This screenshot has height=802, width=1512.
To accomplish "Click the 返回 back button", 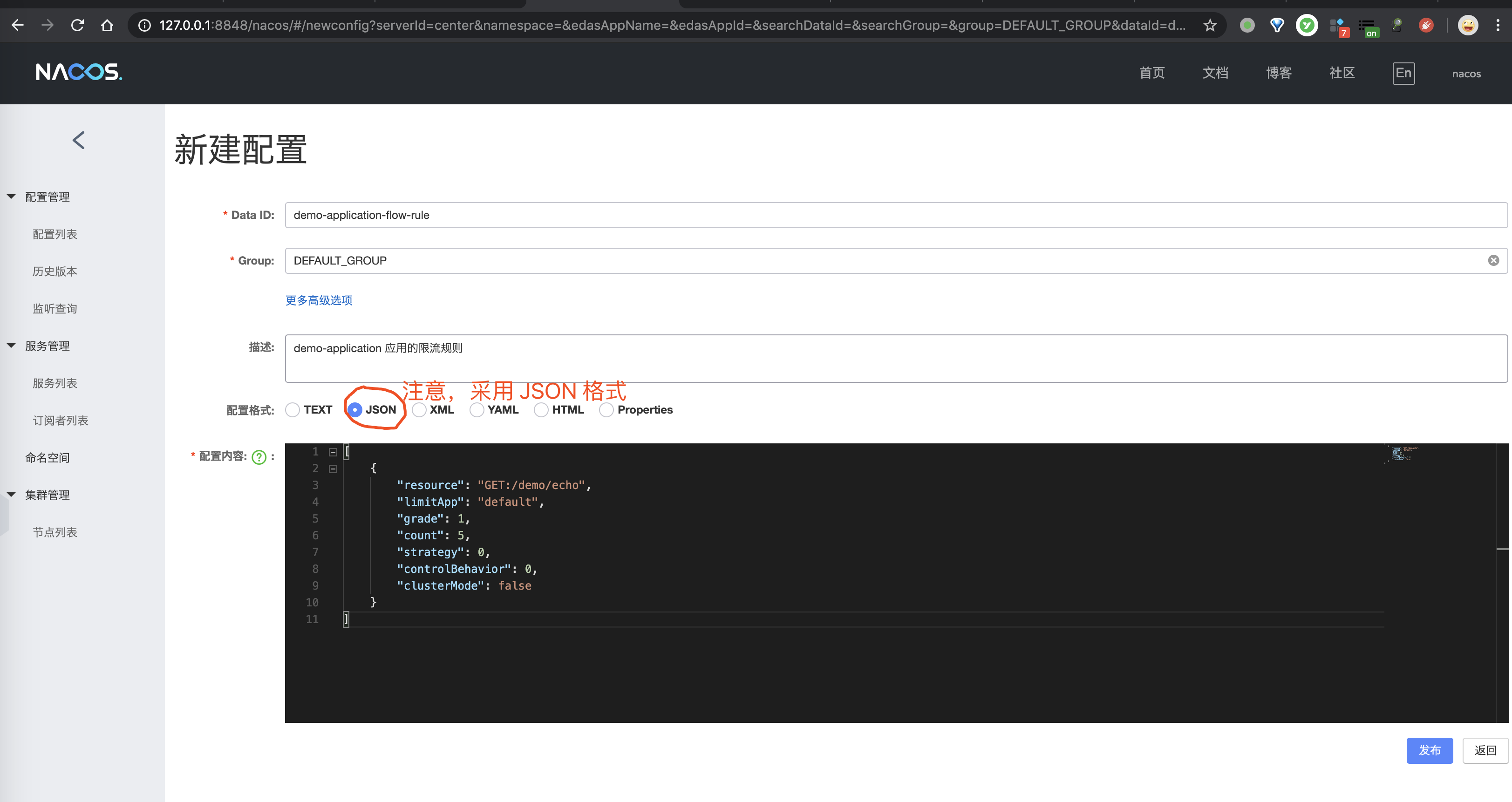I will pyautogui.click(x=1485, y=750).
